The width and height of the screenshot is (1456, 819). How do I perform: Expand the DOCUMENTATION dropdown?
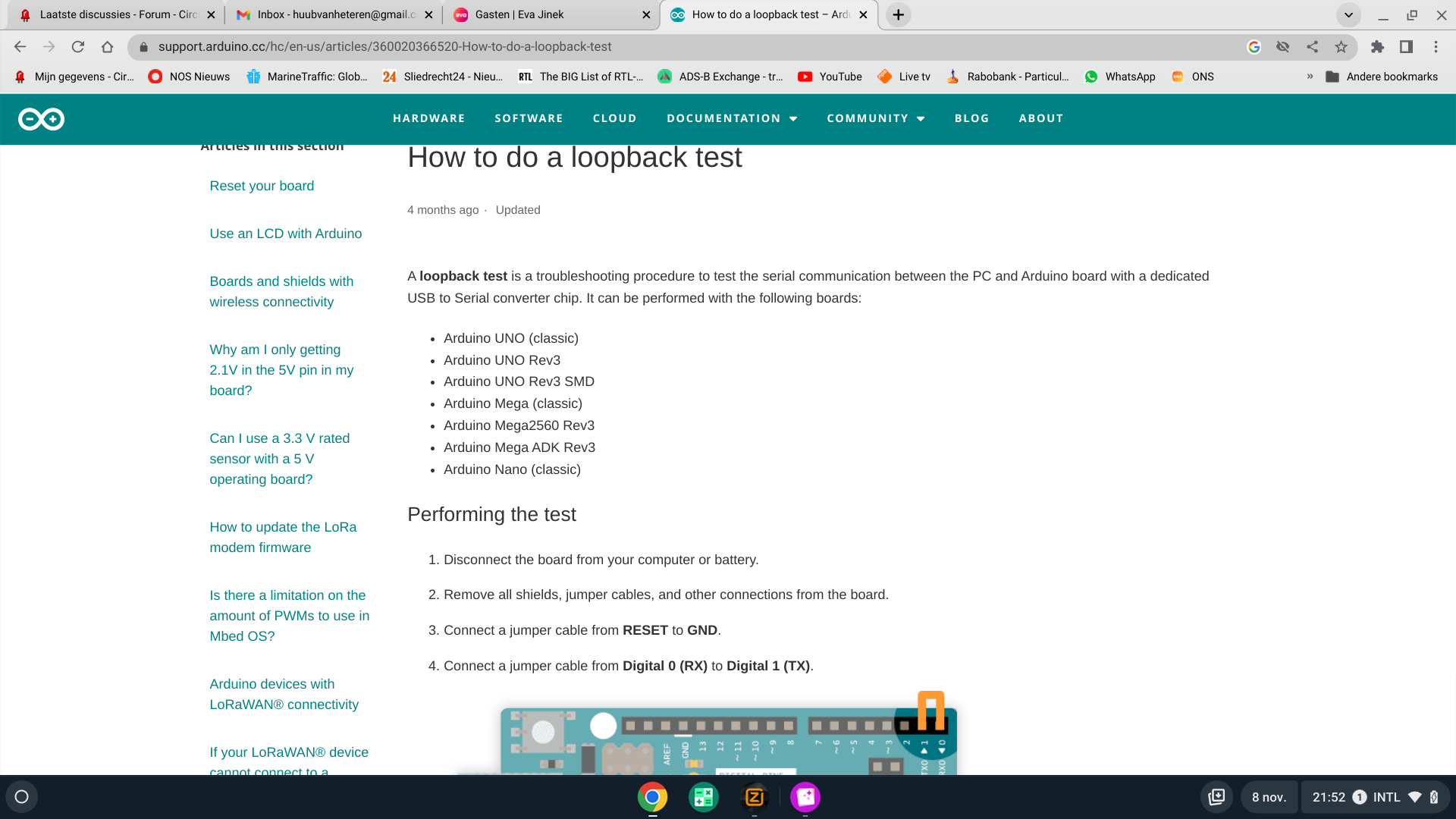[x=732, y=118]
